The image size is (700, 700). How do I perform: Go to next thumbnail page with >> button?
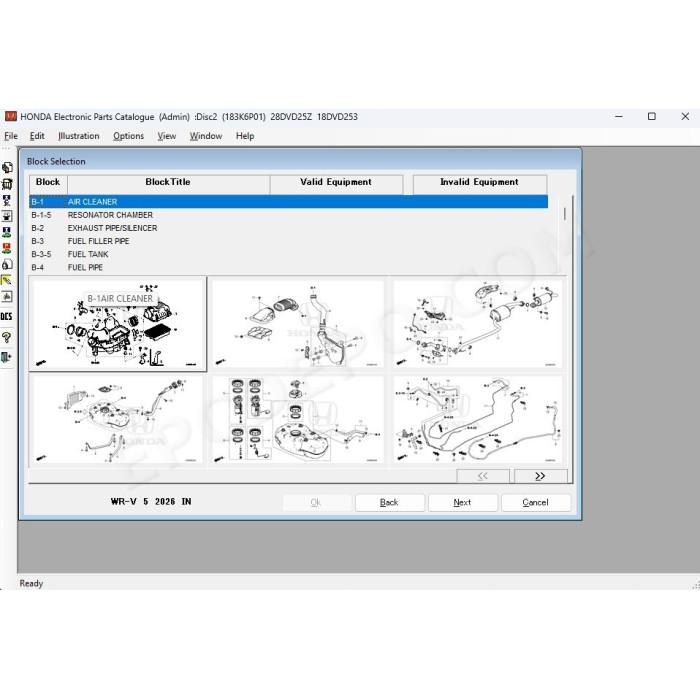540,476
